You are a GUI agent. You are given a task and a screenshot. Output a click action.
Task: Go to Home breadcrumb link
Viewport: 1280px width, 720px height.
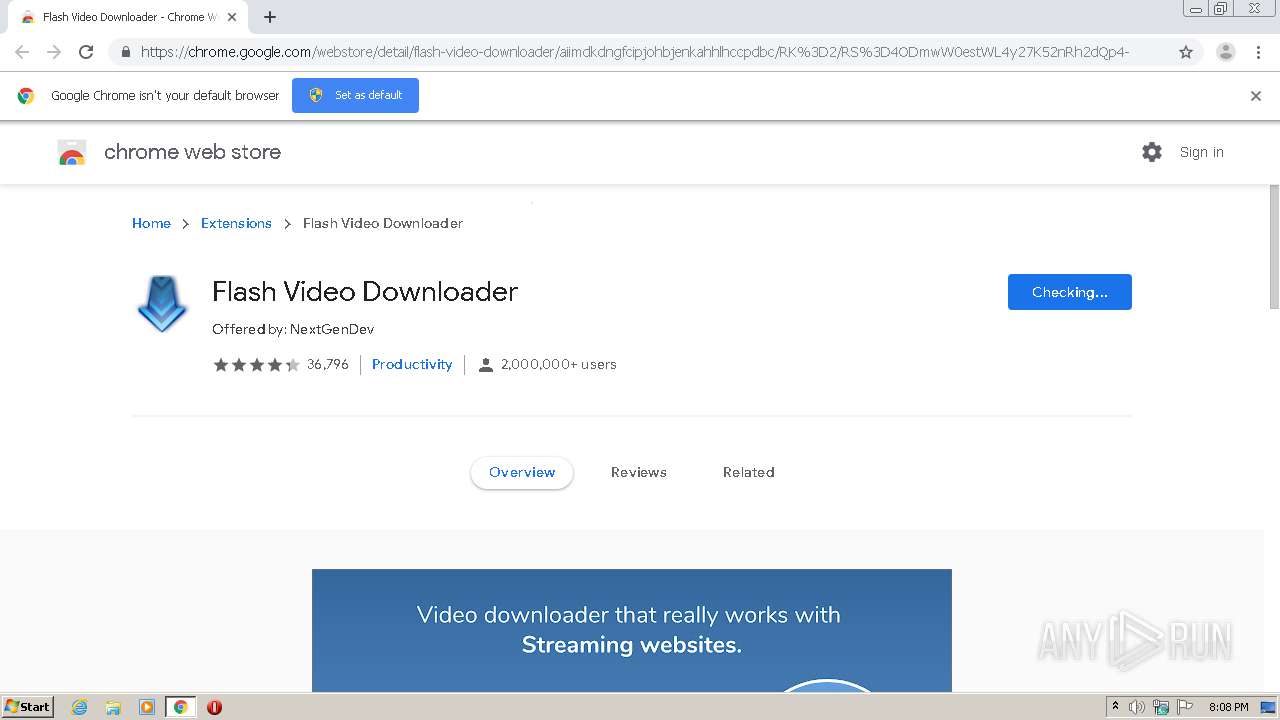click(x=151, y=223)
